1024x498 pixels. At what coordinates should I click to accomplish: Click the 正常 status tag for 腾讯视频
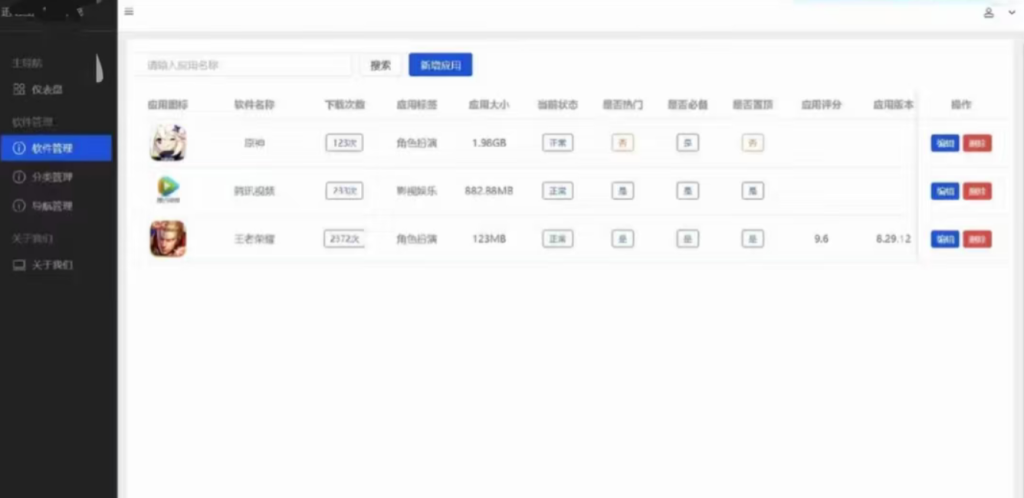tap(558, 191)
